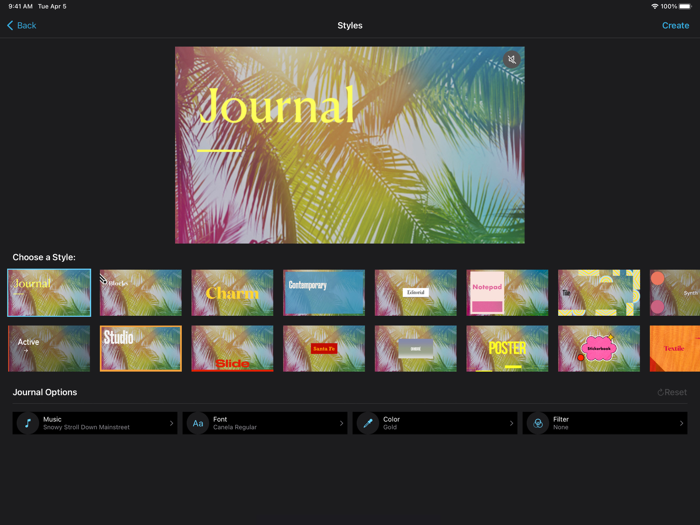
Task: Select the Tile style thumbnail
Action: point(599,293)
